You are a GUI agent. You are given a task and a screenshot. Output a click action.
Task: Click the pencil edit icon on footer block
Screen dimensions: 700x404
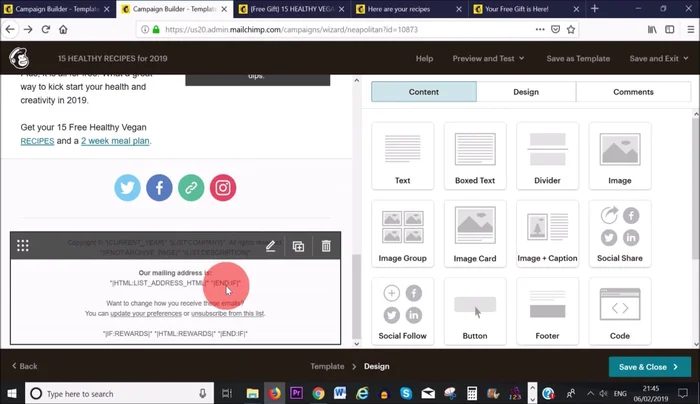270,246
